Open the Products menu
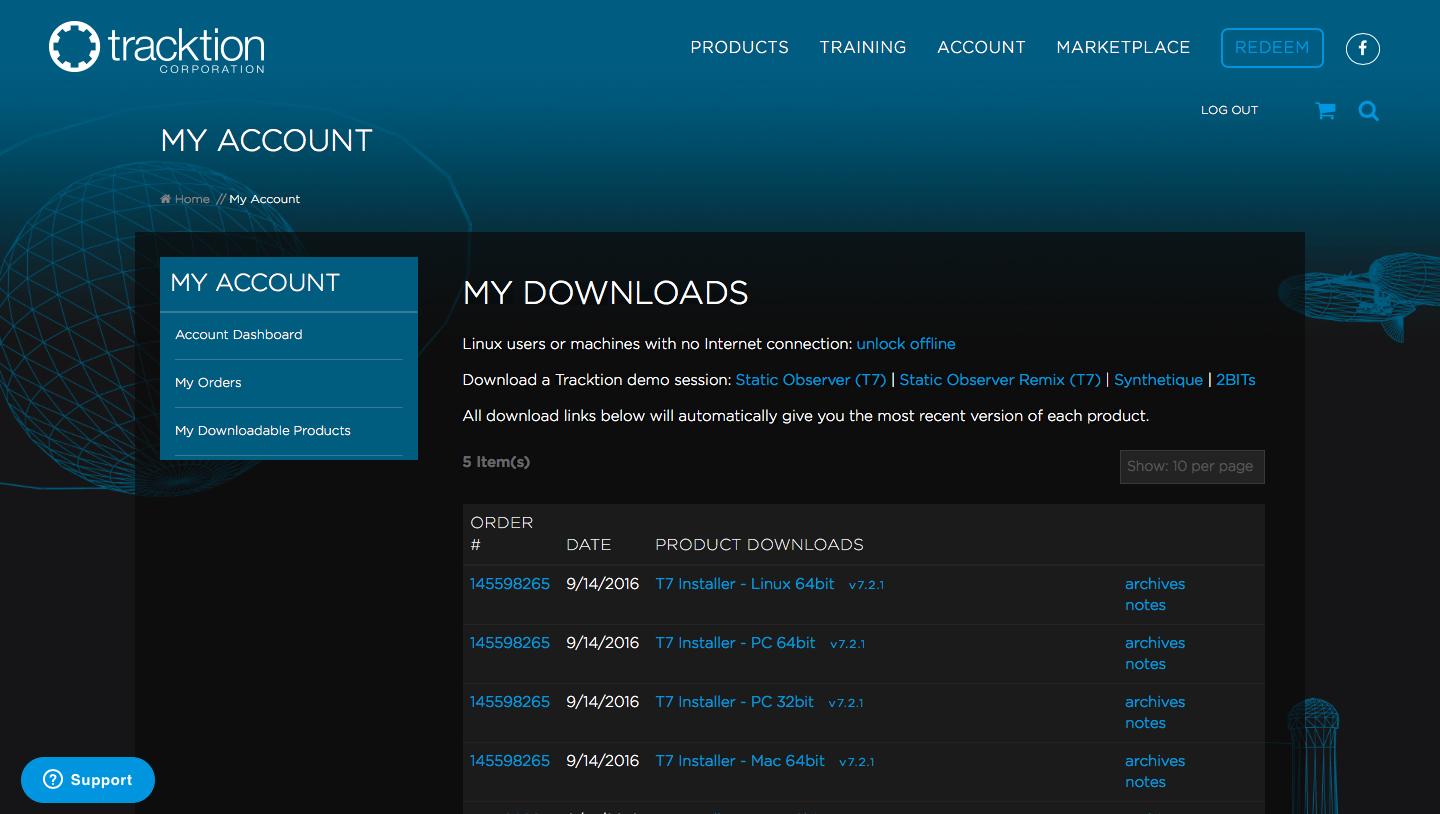This screenshot has height=814, width=1440. pyautogui.click(x=739, y=47)
